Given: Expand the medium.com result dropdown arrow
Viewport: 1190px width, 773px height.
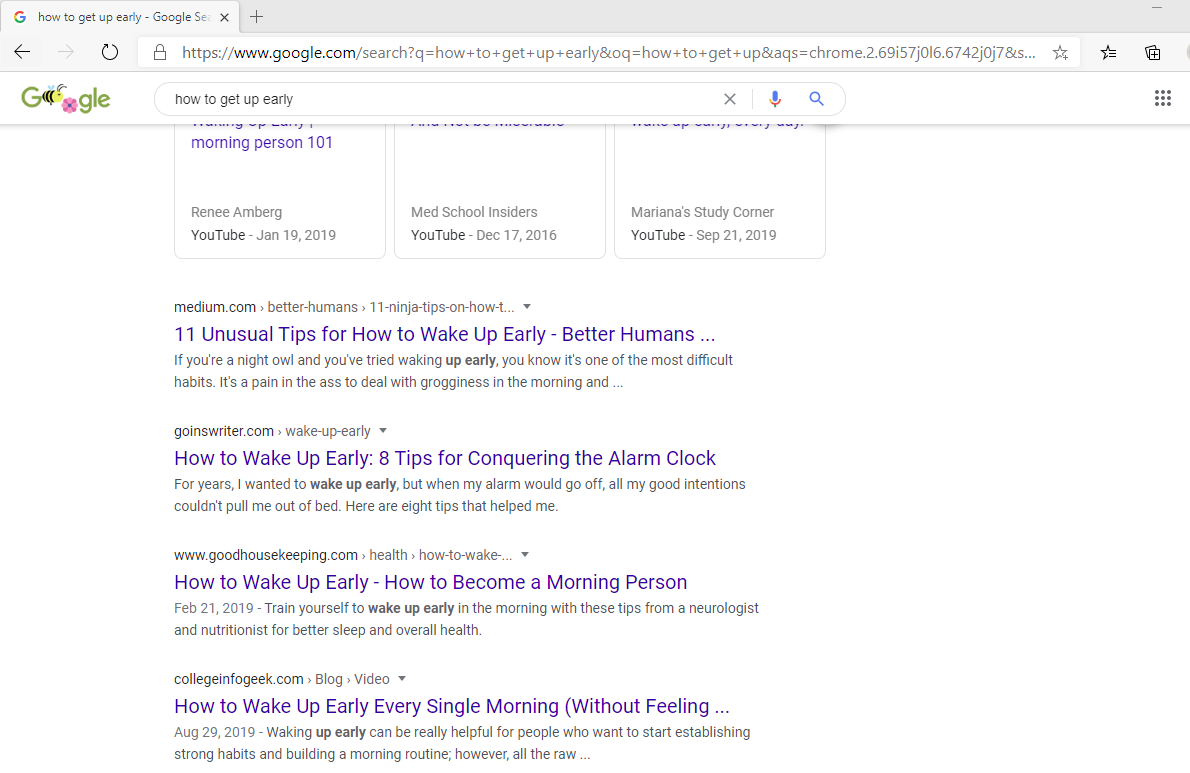Looking at the screenshot, I should click(x=527, y=306).
